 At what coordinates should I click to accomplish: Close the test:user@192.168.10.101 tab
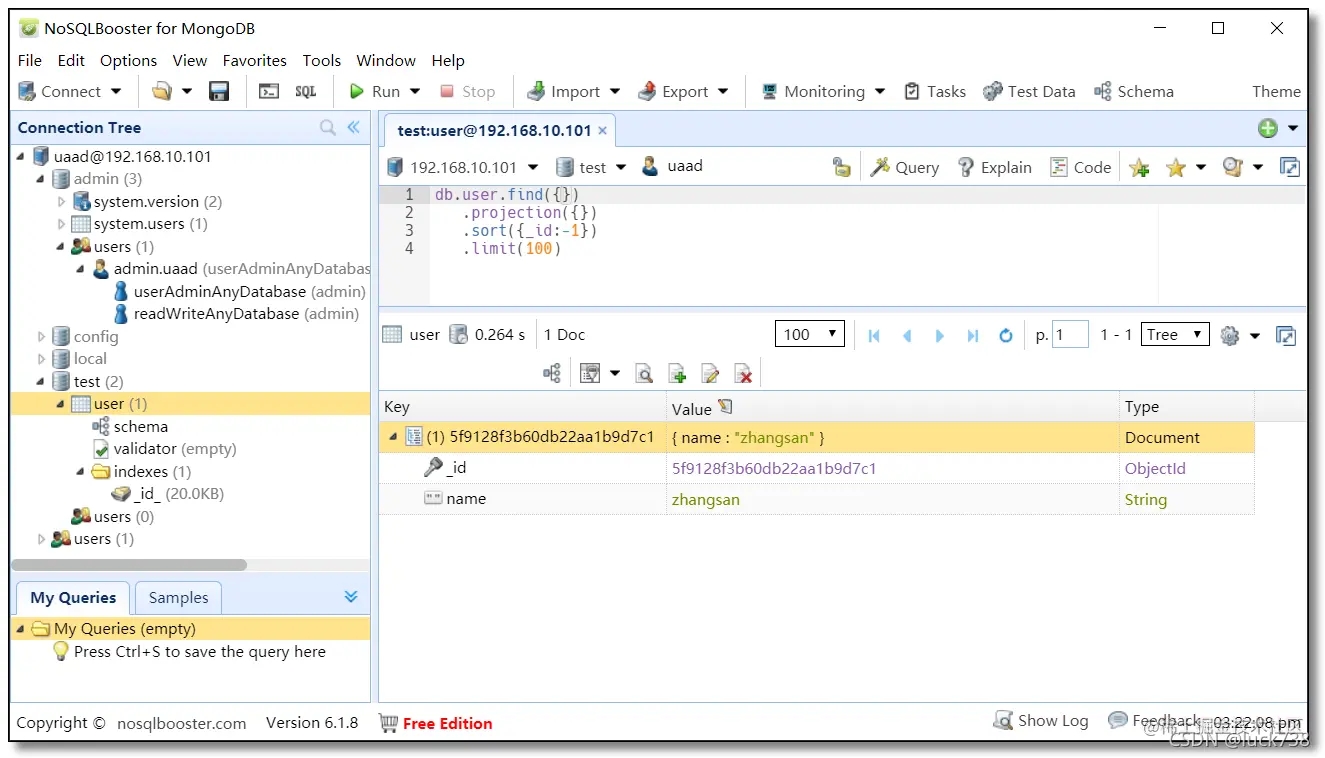click(x=602, y=130)
